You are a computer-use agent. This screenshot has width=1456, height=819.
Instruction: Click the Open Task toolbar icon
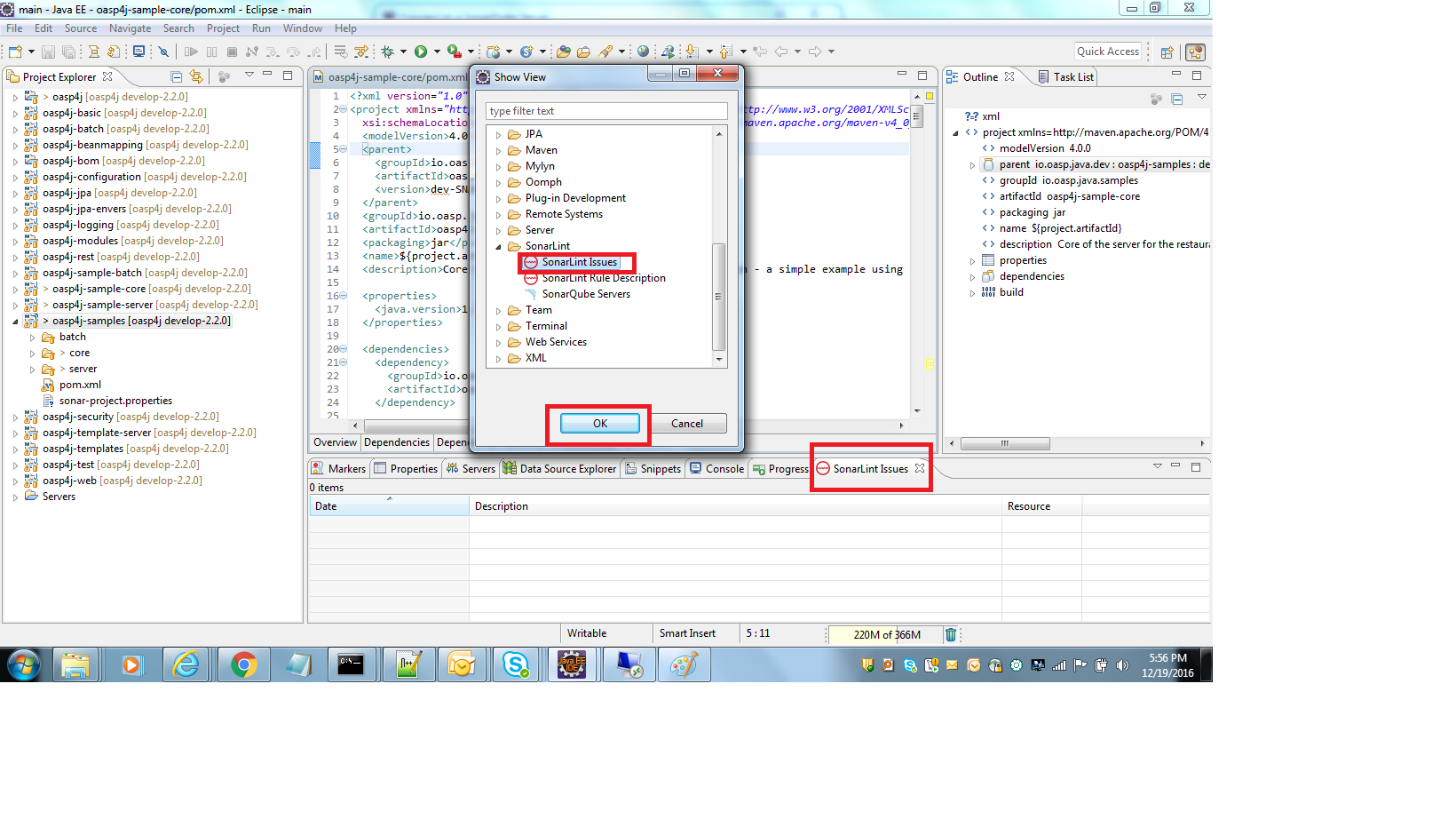click(583, 52)
